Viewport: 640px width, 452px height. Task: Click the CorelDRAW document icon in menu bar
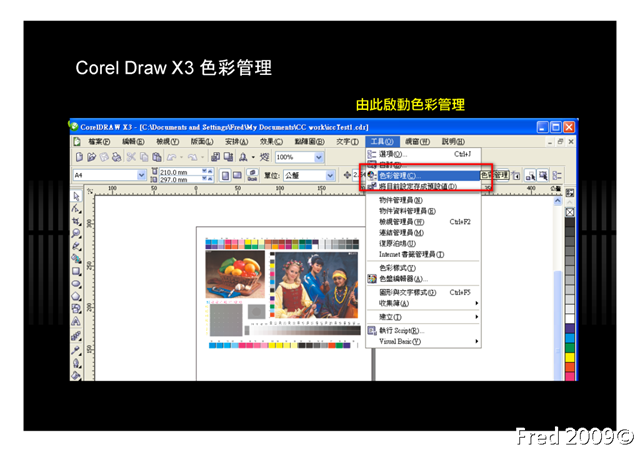click(x=77, y=141)
